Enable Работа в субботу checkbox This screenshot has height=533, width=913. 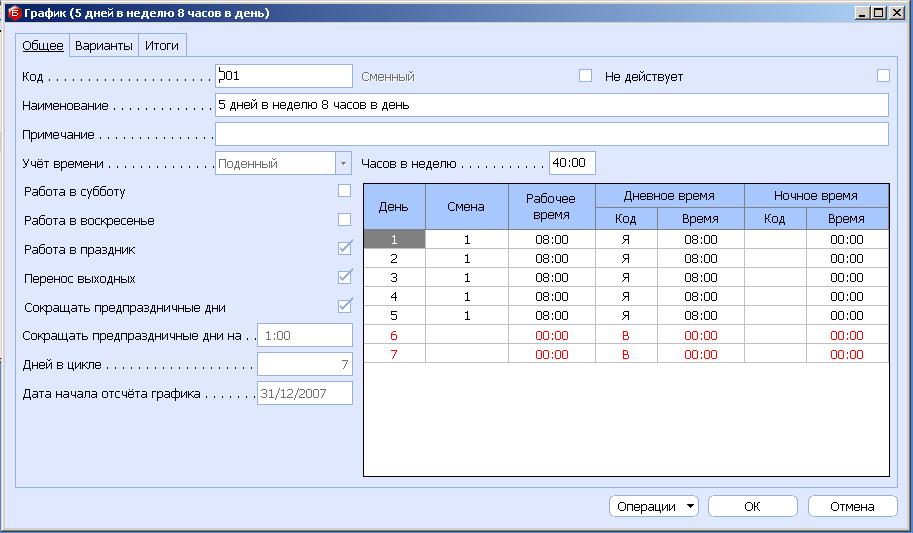click(x=345, y=191)
